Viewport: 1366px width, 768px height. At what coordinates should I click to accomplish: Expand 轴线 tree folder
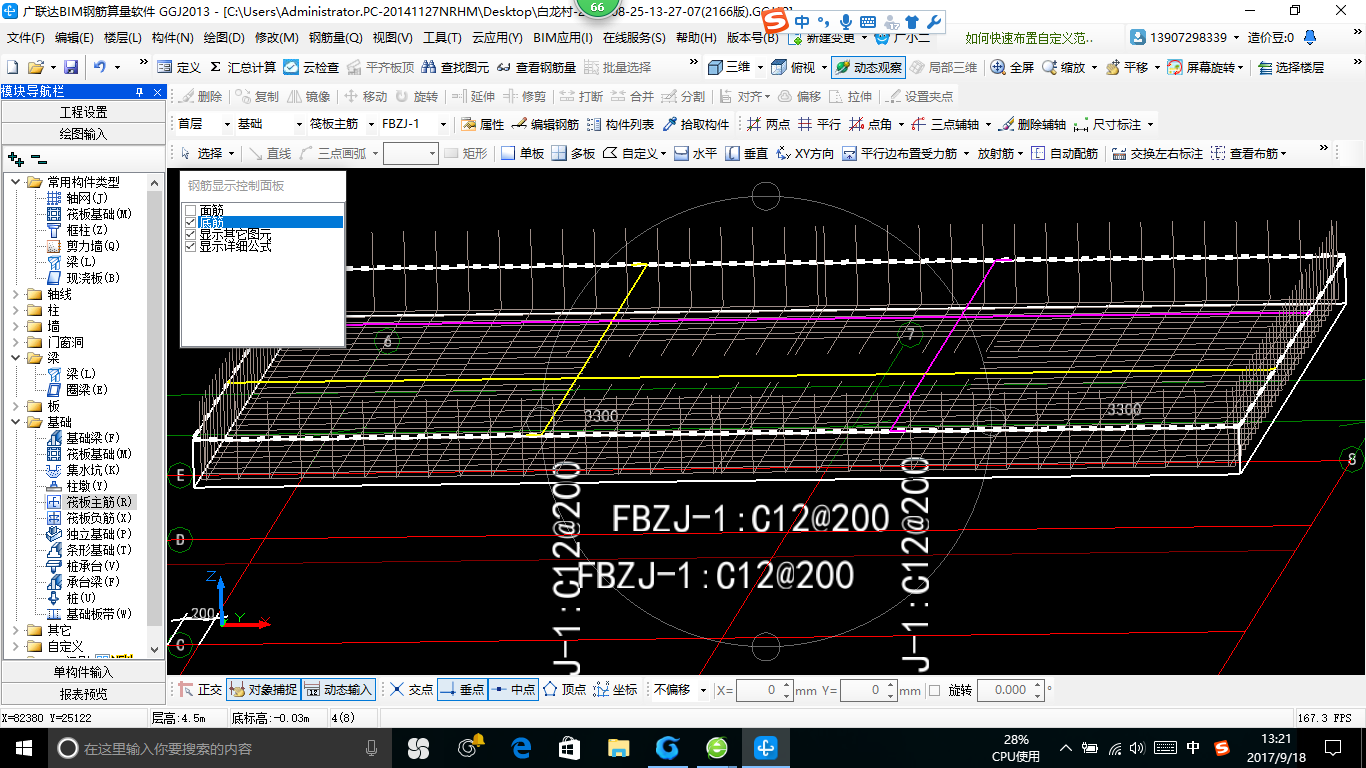click(x=16, y=294)
